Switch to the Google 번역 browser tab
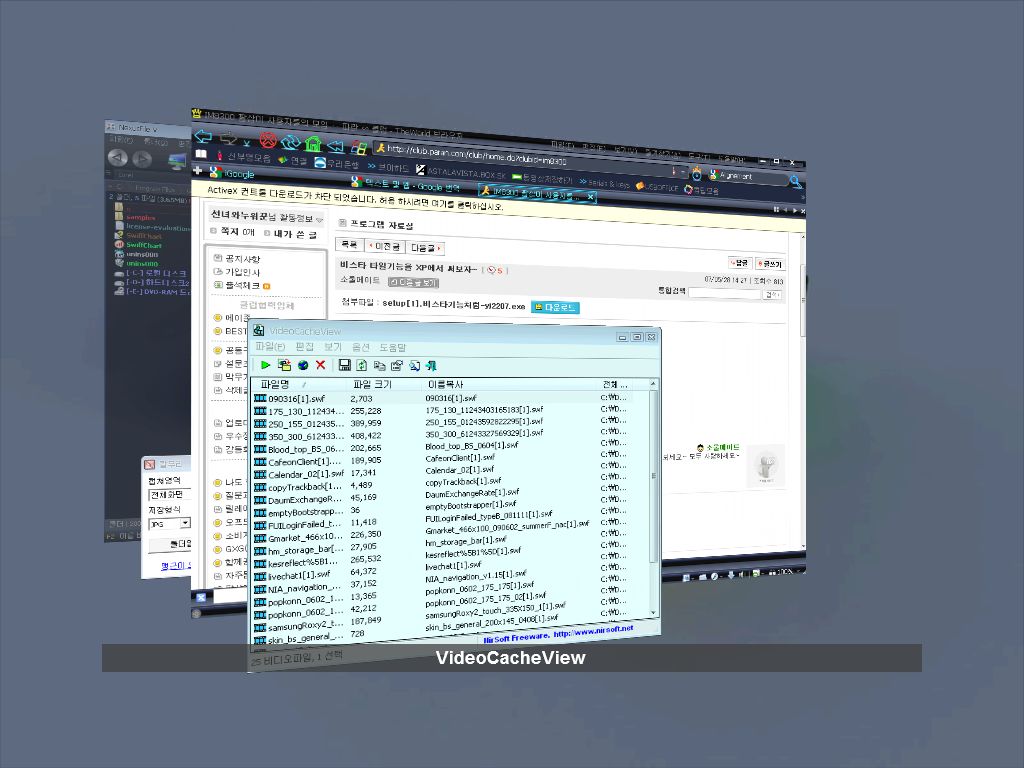 405,185
